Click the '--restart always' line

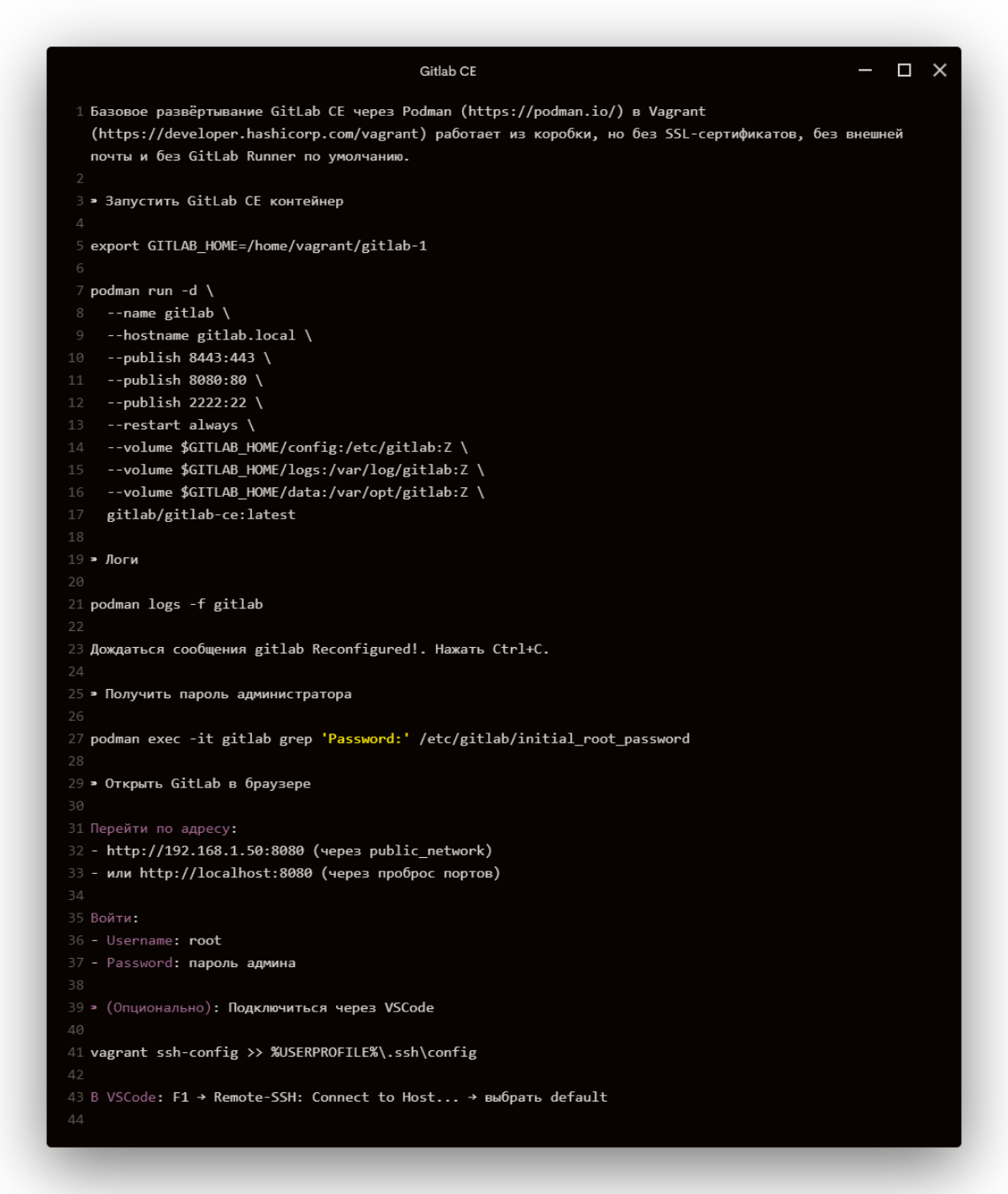click(x=180, y=425)
